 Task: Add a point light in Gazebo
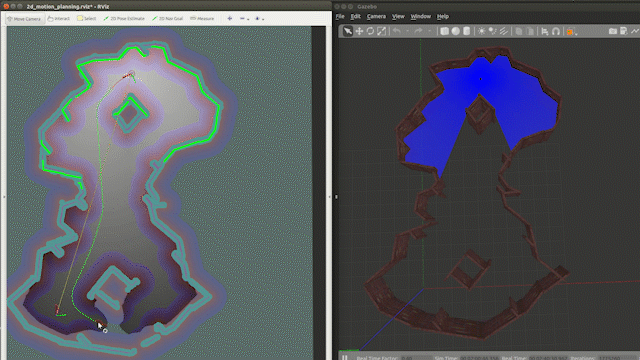point(482,31)
